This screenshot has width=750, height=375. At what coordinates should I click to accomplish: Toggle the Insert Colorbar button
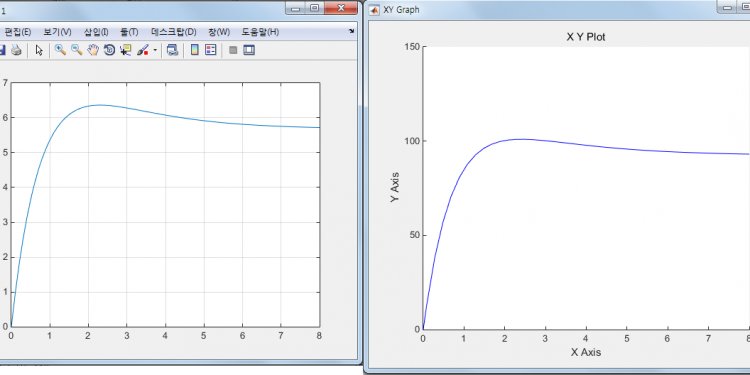[195, 50]
